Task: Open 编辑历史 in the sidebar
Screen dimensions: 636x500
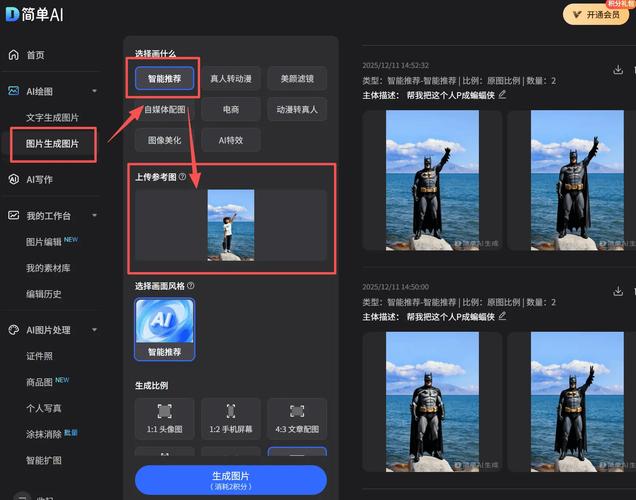Action: (x=44, y=294)
